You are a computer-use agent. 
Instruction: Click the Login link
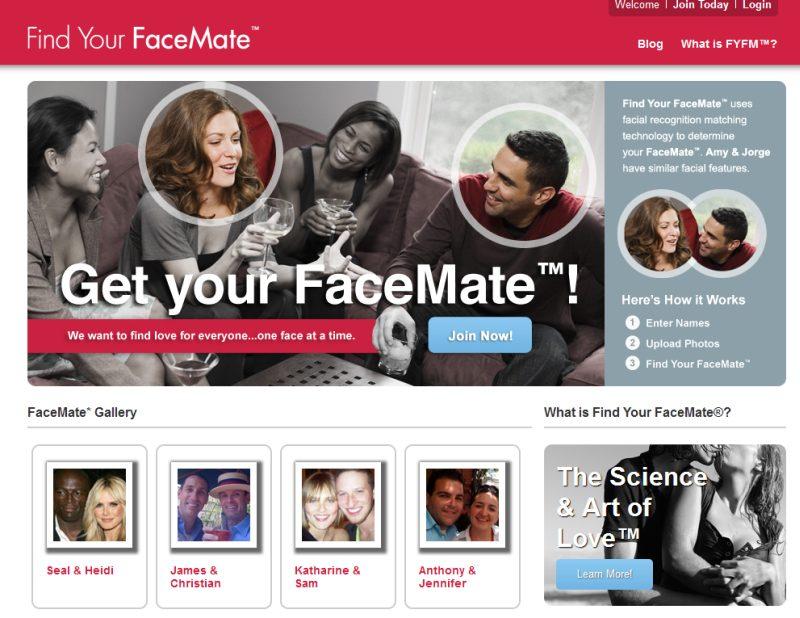[757, 5]
